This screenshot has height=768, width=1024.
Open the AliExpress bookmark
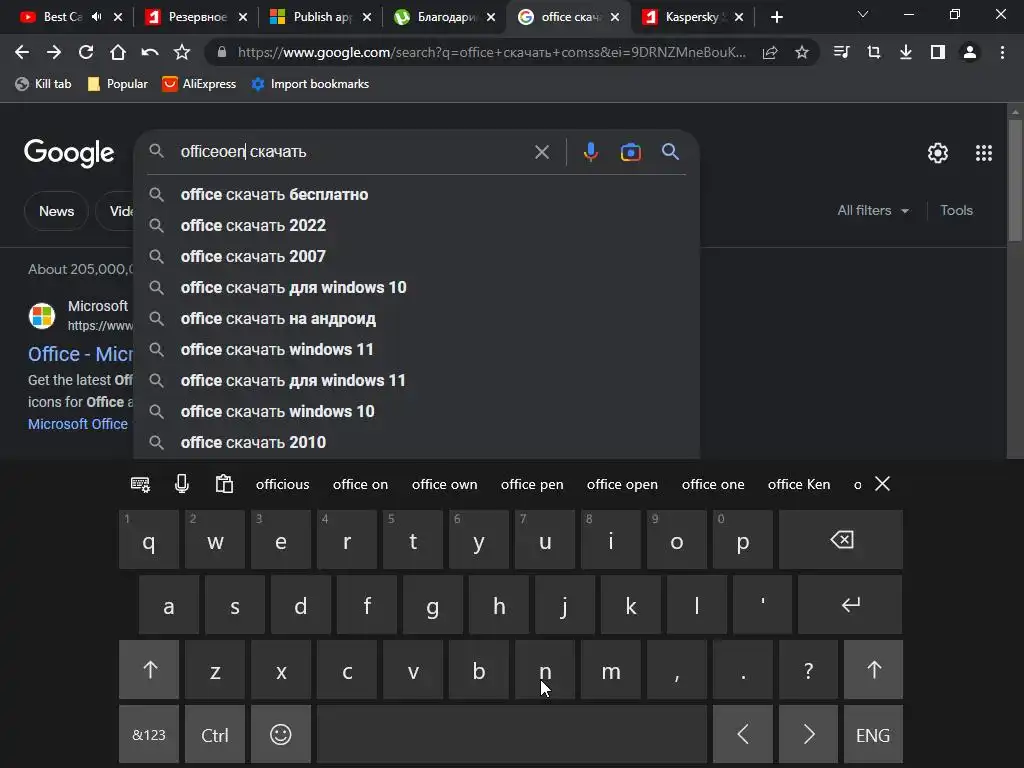point(199,84)
